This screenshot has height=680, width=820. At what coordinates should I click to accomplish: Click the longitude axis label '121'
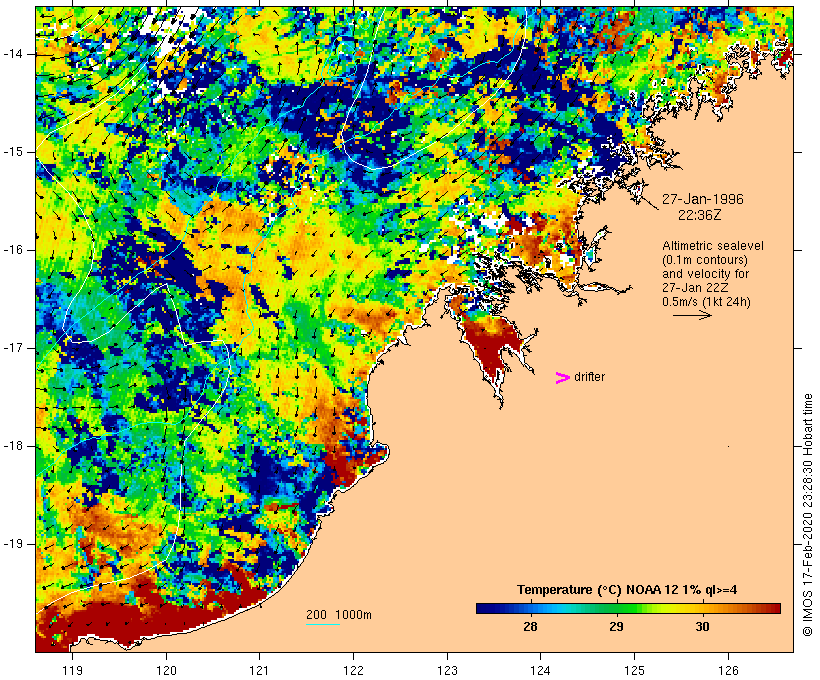point(260,671)
